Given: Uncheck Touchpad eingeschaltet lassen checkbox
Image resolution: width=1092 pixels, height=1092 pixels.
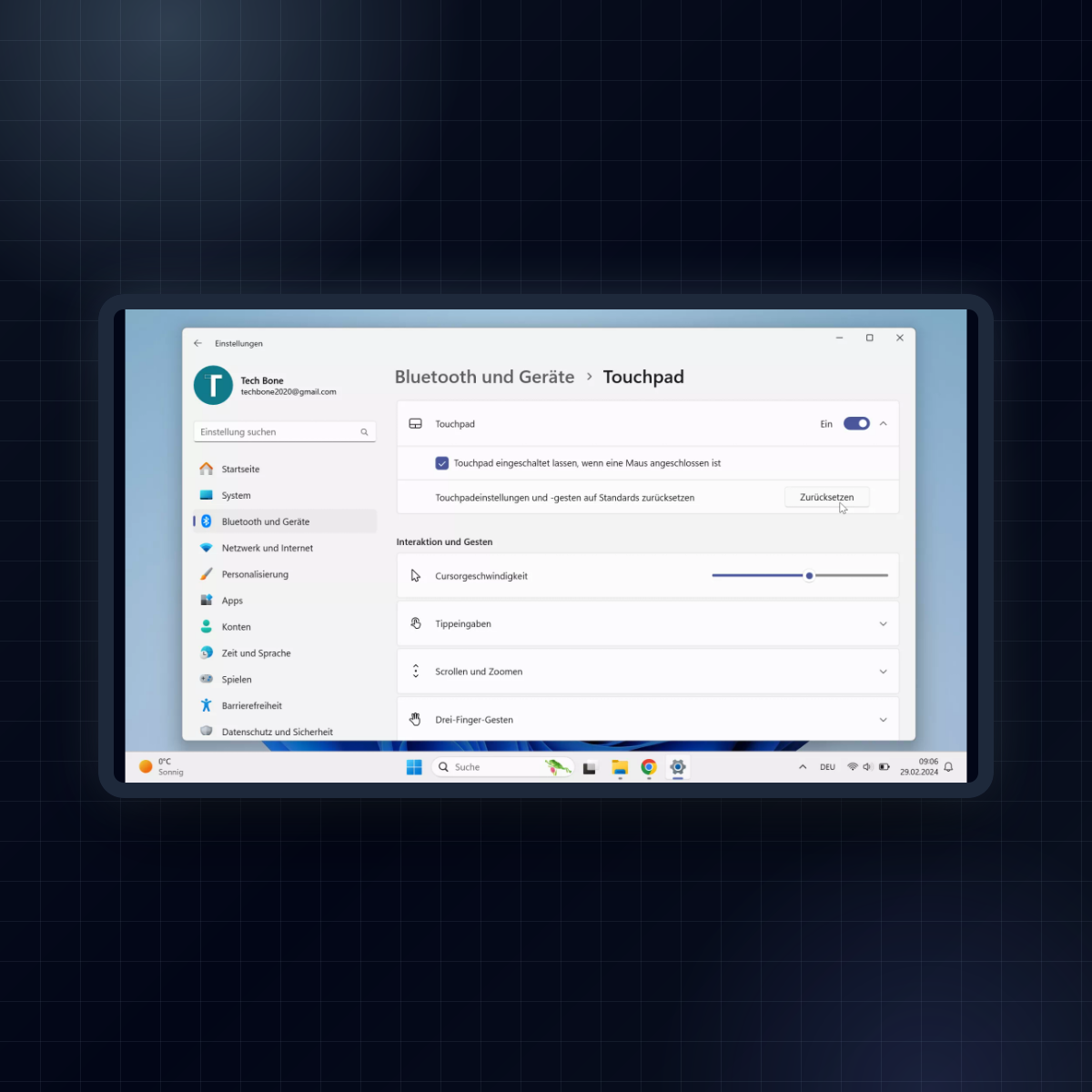Looking at the screenshot, I should (x=442, y=463).
